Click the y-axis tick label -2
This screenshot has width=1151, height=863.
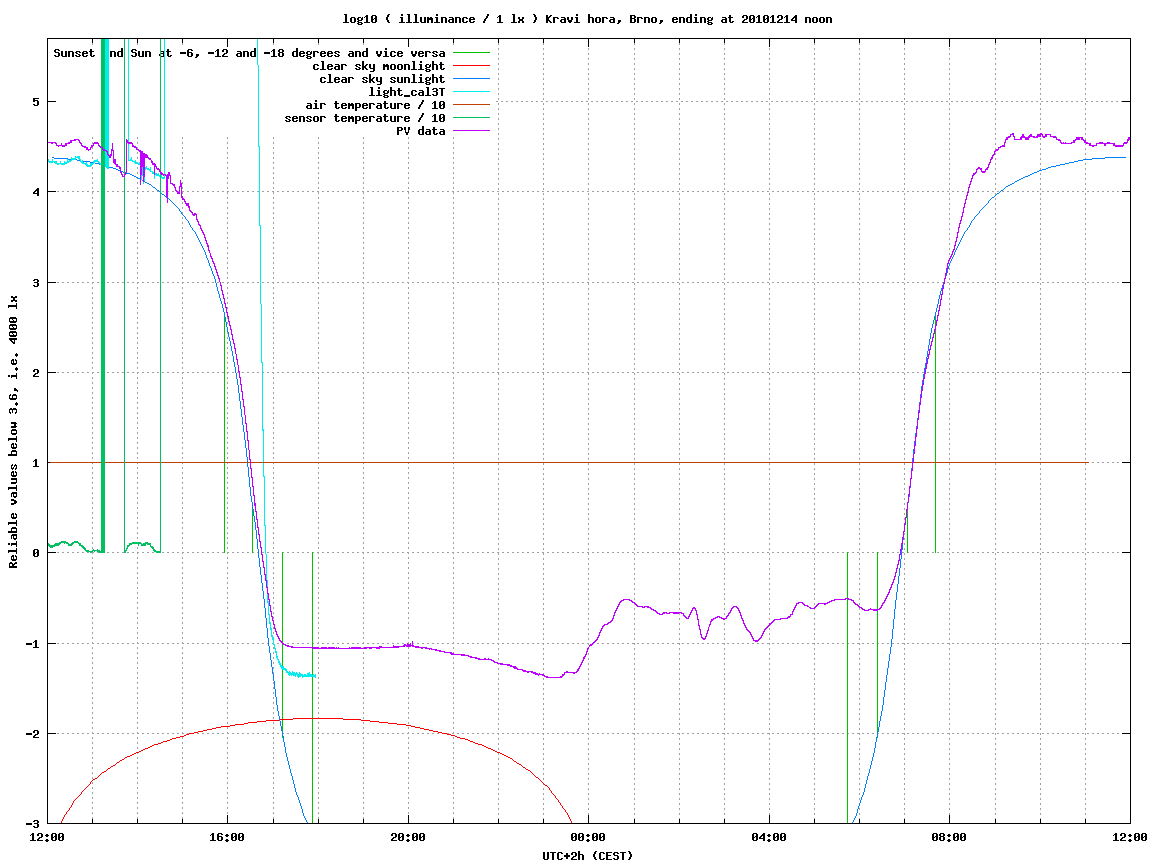32,734
